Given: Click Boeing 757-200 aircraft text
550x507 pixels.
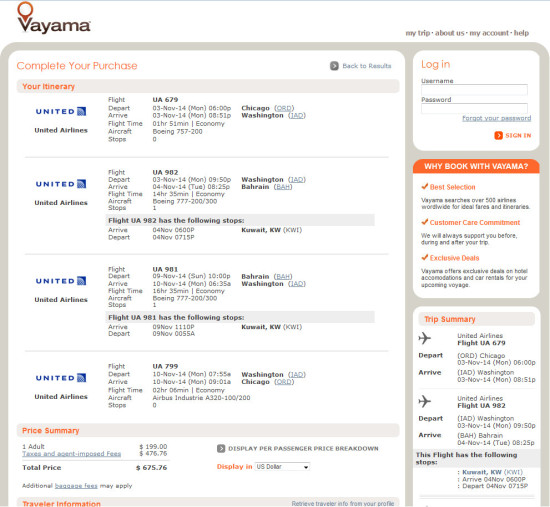Looking at the screenshot, I should coord(177,132).
